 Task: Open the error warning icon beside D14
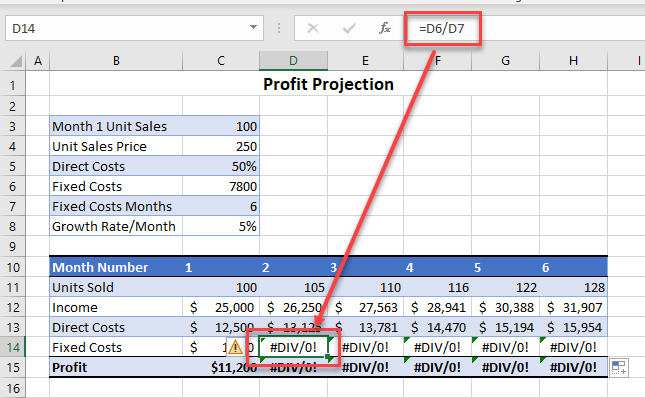point(235,347)
